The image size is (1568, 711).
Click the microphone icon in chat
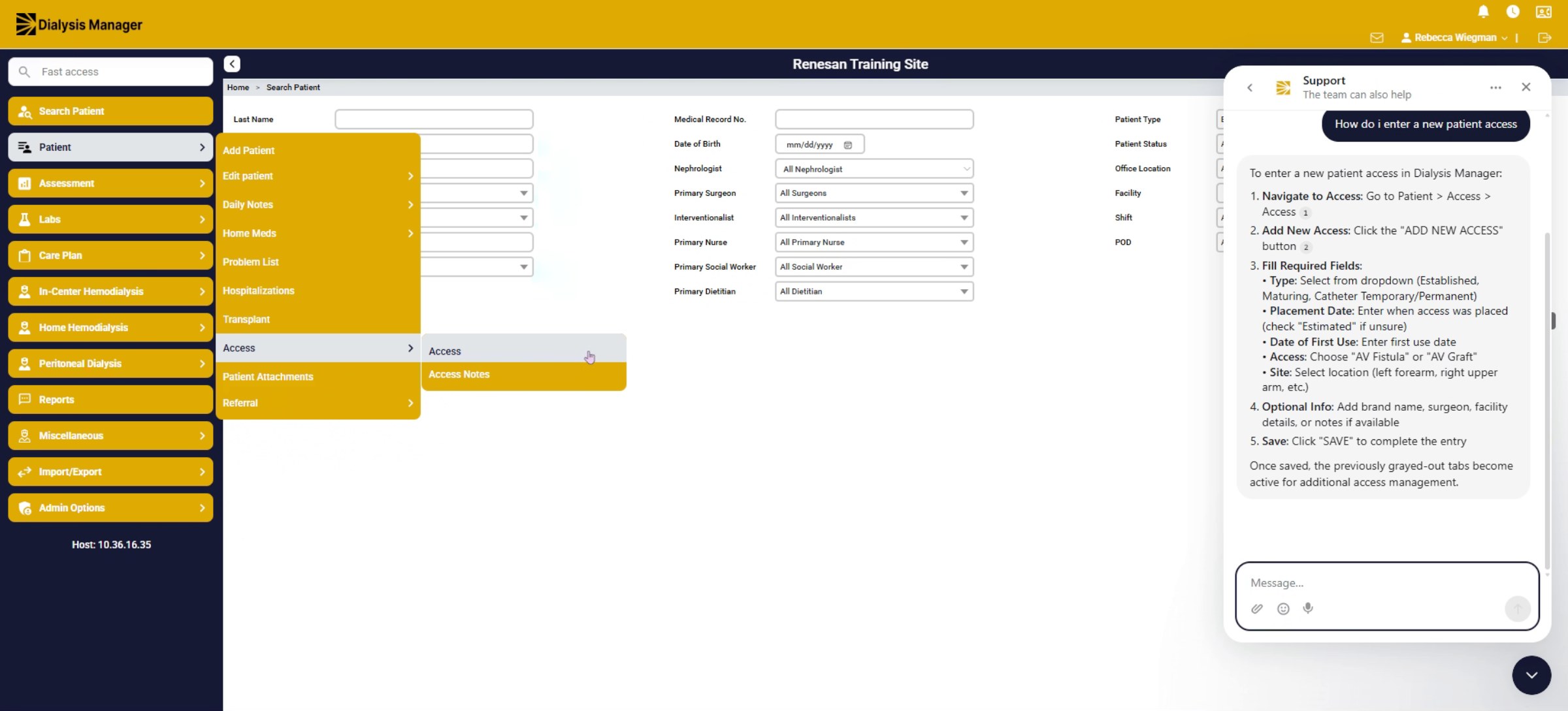coord(1308,608)
